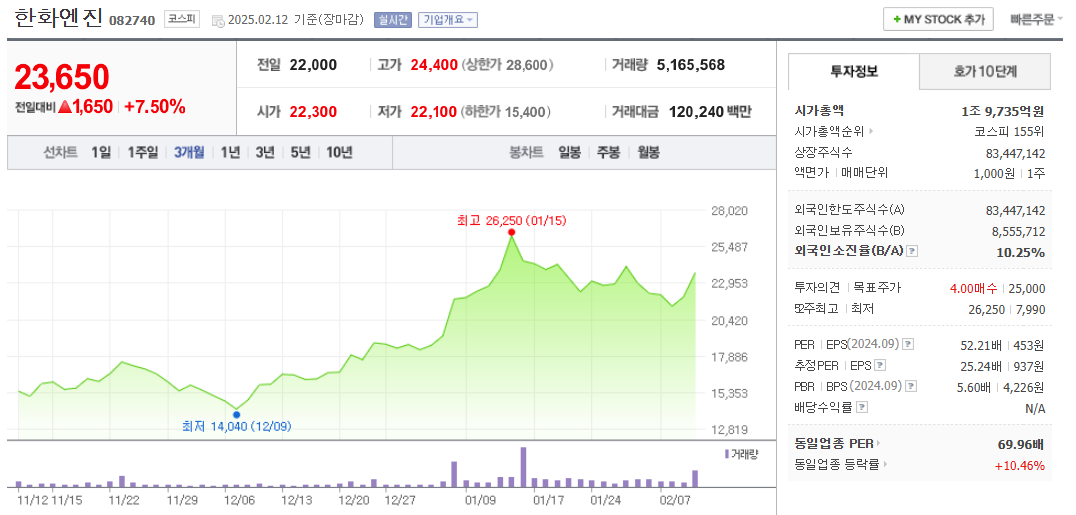Click help icon next to PER EPS(2024.09)
Image resolution: width=1076 pixels, height=515 pixels.
tap(907, 345)
